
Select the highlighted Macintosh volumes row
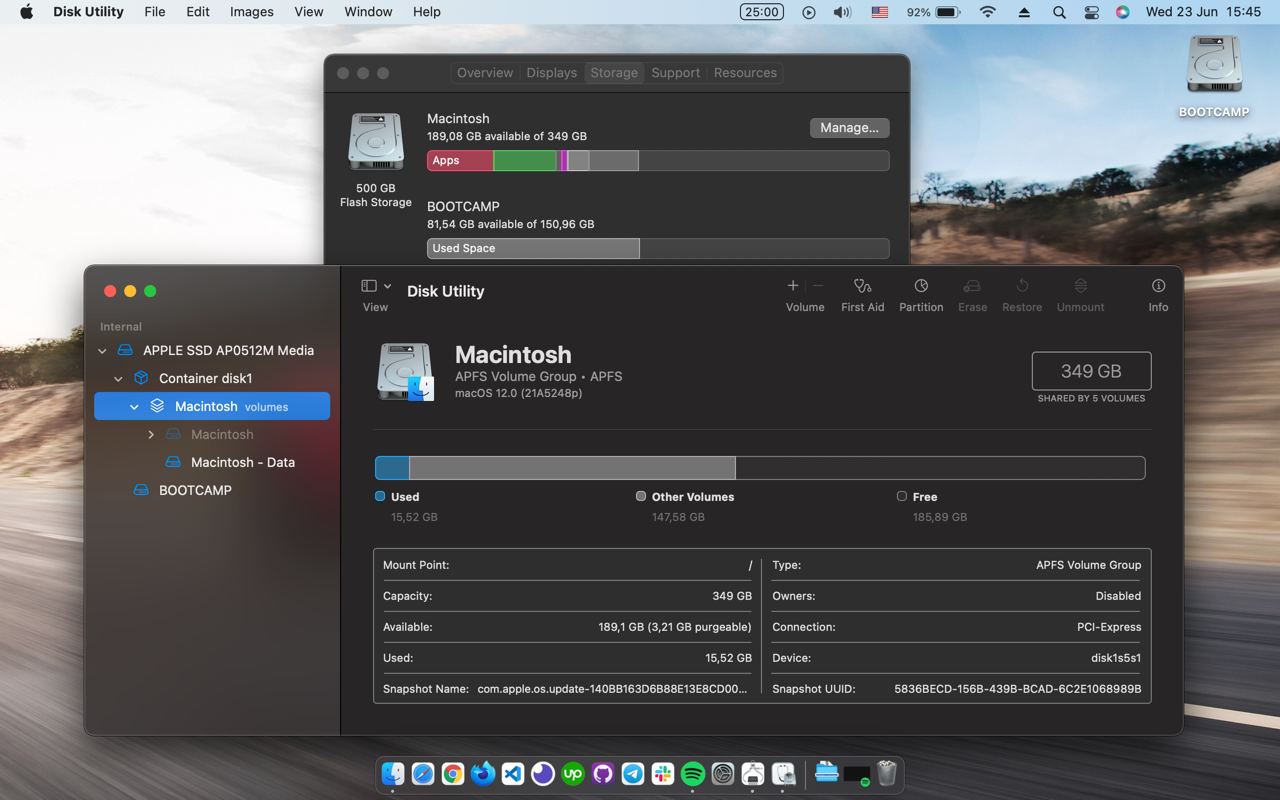[212, 407]
